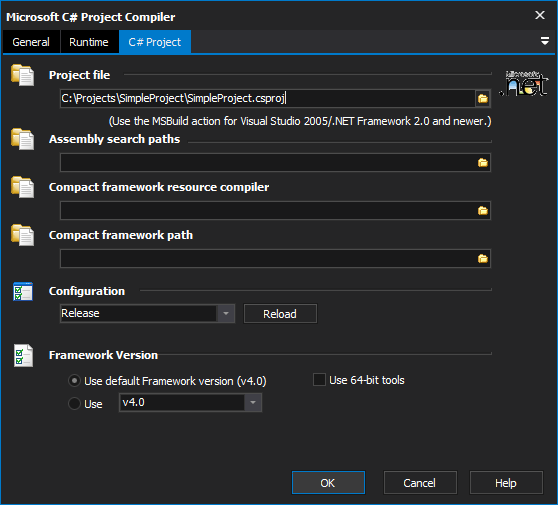Click the Assembly search paths documents icon
The width and height of the screenshot is (558, 505).
22,139
